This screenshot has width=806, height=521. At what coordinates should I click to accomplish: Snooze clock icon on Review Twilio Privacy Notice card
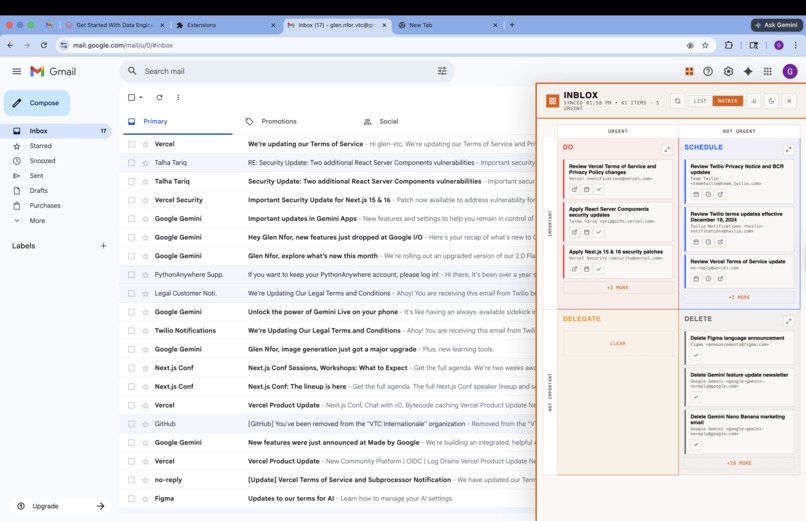[708, 195]
